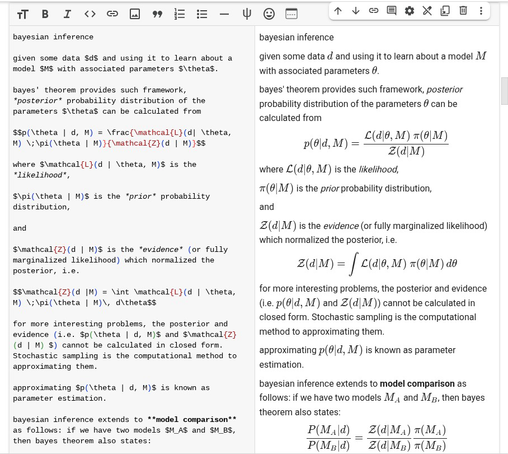This screenshot has height=454, width=508.
Task: Insert an image into the text cell
Action: click(135, 14)
